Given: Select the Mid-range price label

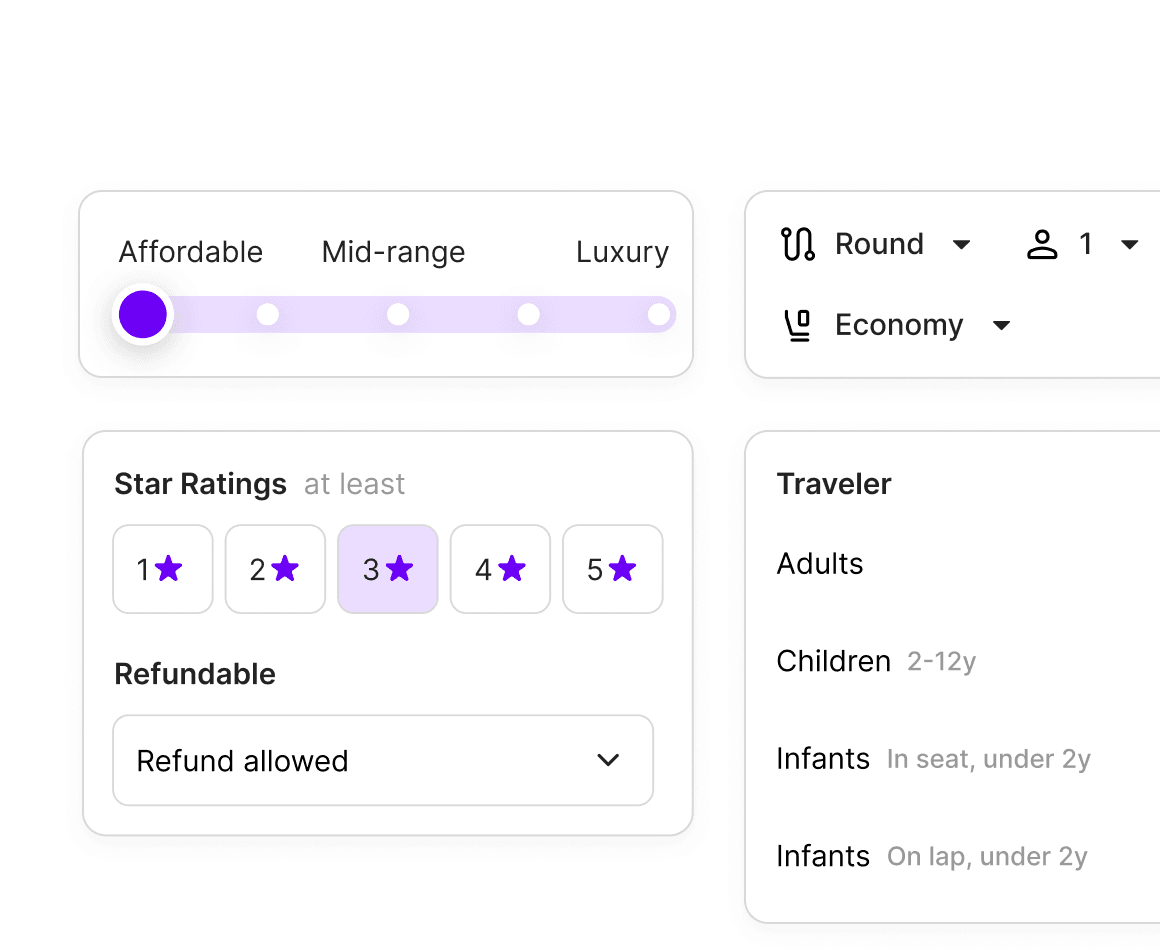Looking at the screenshot, I should click(x=393, y=252).
